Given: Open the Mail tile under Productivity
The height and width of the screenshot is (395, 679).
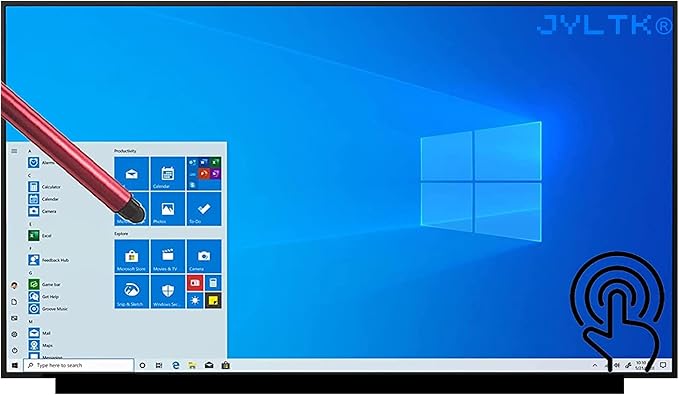Looking at the screenshot, I should [132, 173].
